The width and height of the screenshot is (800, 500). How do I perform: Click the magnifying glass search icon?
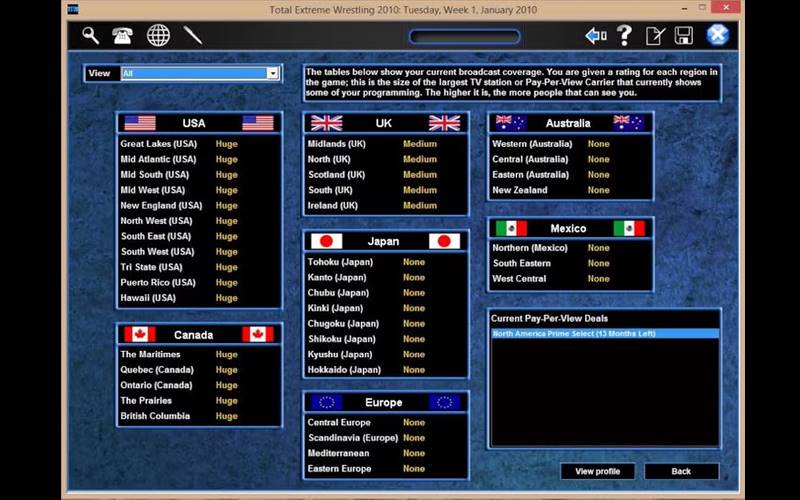click(91, 36)
